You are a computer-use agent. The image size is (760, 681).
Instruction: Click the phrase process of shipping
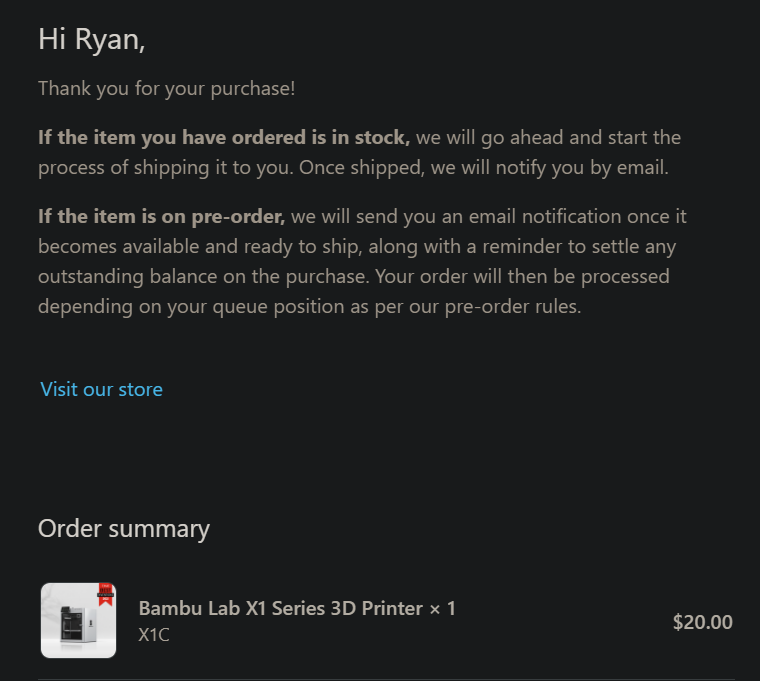click(x=124, y=168)
